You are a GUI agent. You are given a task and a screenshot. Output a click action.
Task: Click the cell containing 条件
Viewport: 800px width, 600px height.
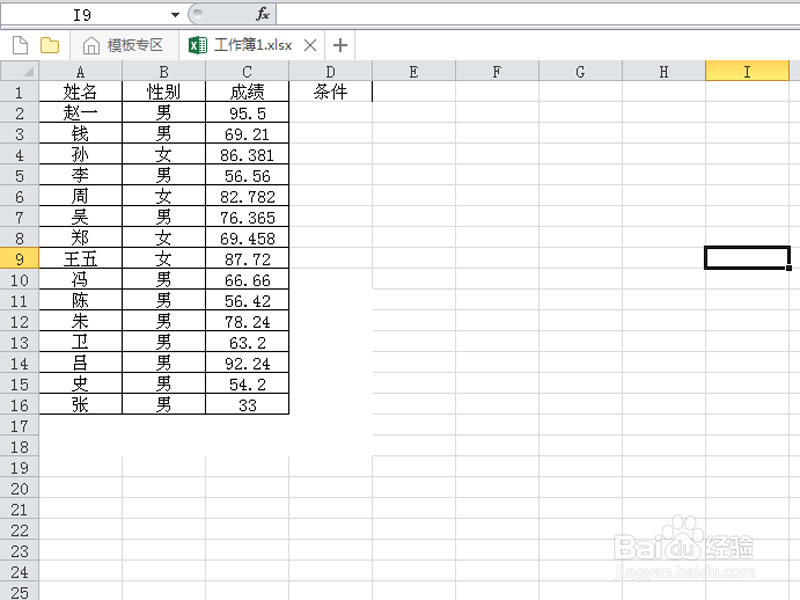pyautogui.click(x=331, y=92)
